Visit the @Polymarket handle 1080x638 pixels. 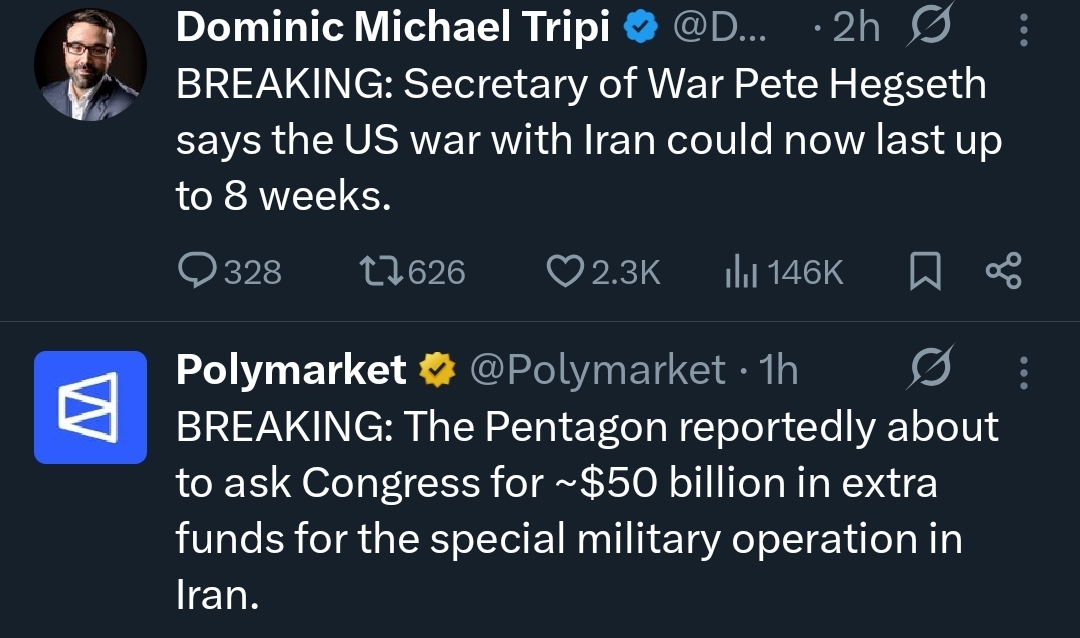597,370
